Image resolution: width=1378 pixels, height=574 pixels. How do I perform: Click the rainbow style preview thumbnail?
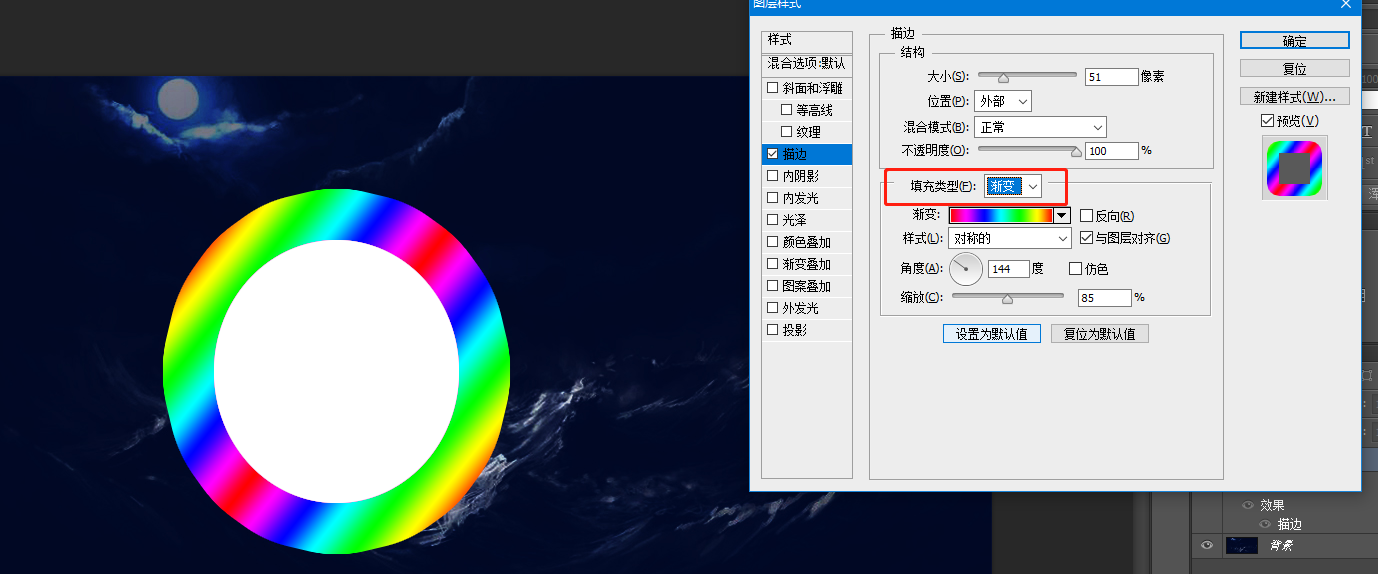[1294, 168]
